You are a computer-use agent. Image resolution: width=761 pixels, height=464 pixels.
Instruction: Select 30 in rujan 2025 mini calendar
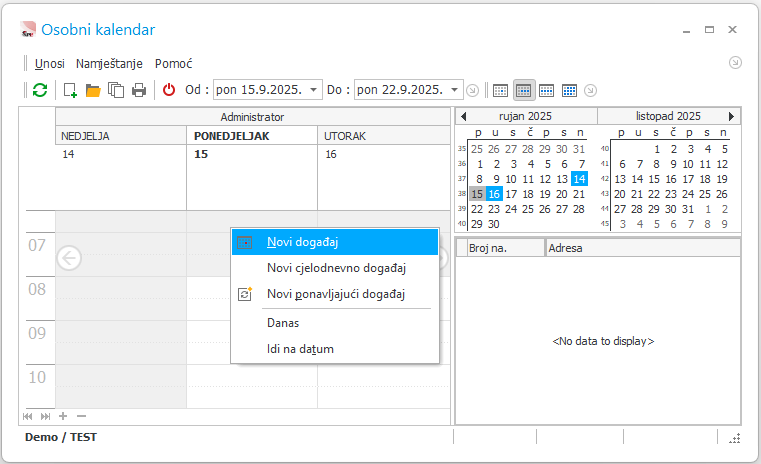tap(494, 224)
